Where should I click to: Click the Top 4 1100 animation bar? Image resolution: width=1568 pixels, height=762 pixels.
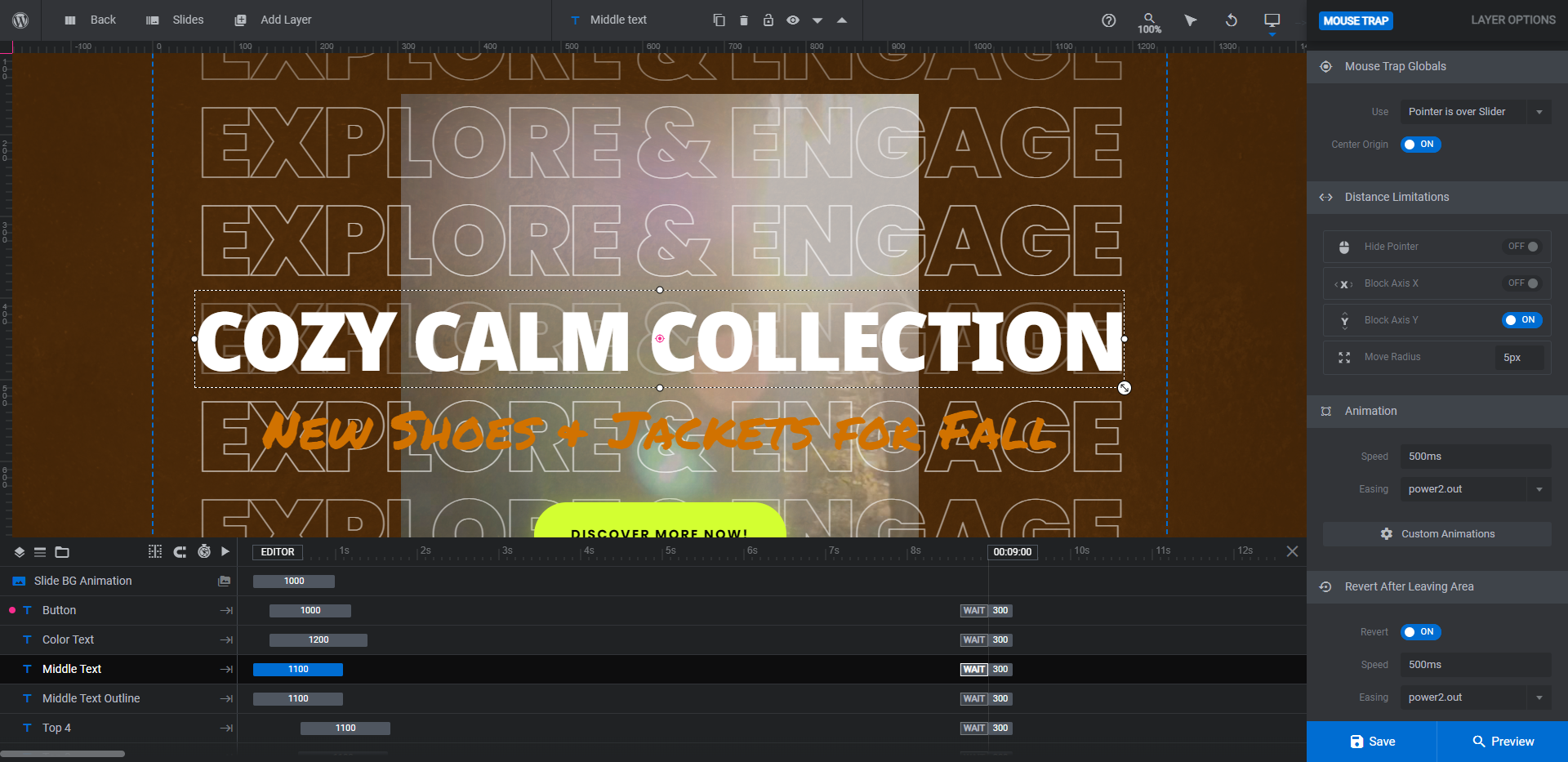(345, 729)
